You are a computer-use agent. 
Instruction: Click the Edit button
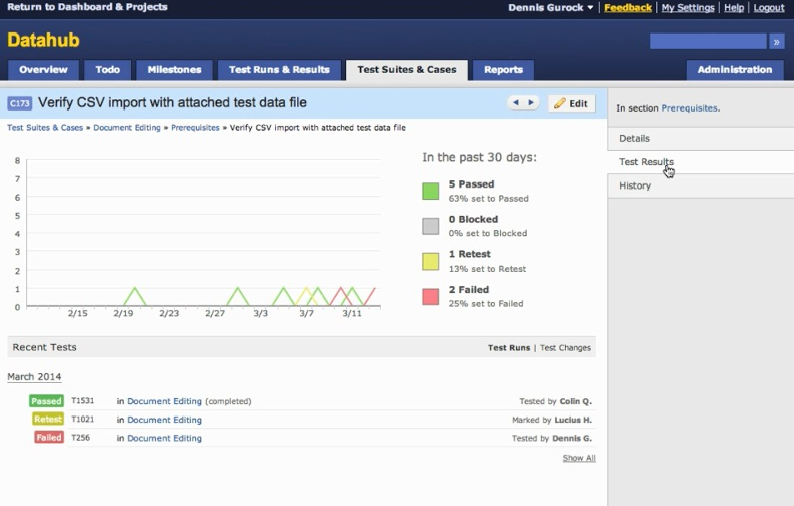click(571, 103)
